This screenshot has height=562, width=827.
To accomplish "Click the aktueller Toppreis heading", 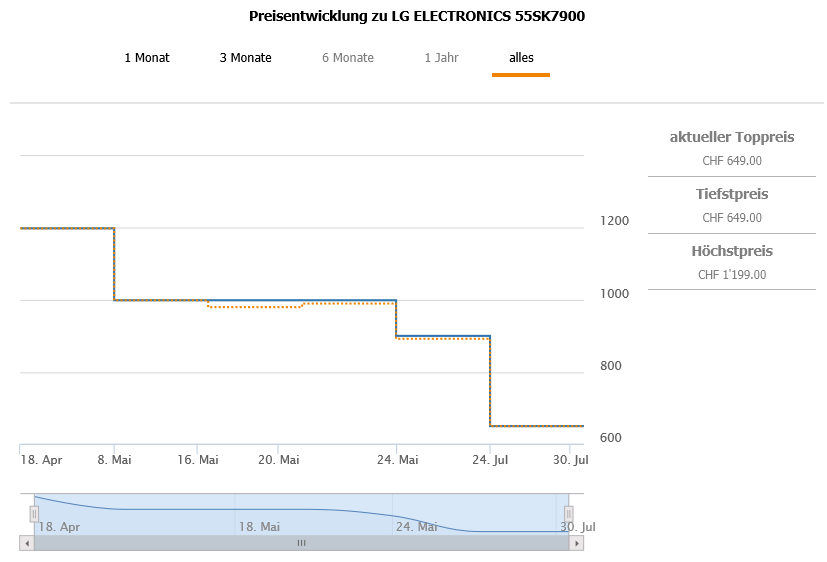I will (732, 137).
